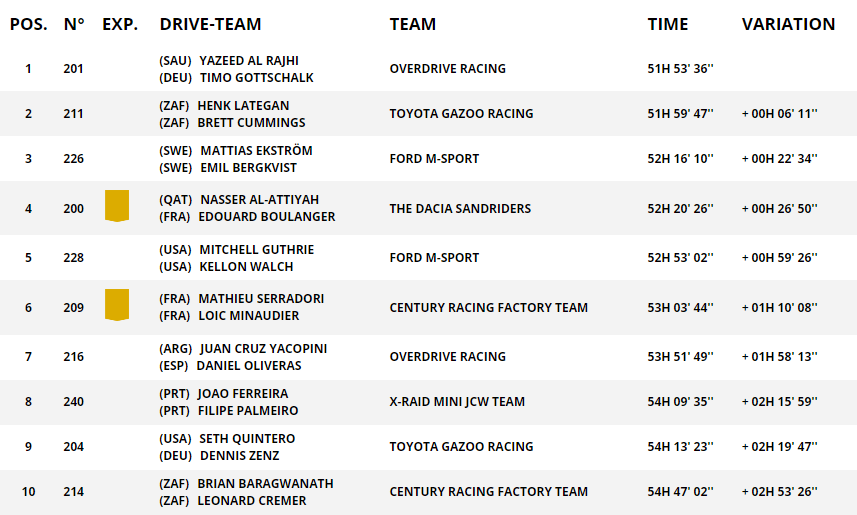The width and height of the screenshot is (857, 515).
Task: Click Century Racing Factory Team for car 209
Action: tap(488, 307)
